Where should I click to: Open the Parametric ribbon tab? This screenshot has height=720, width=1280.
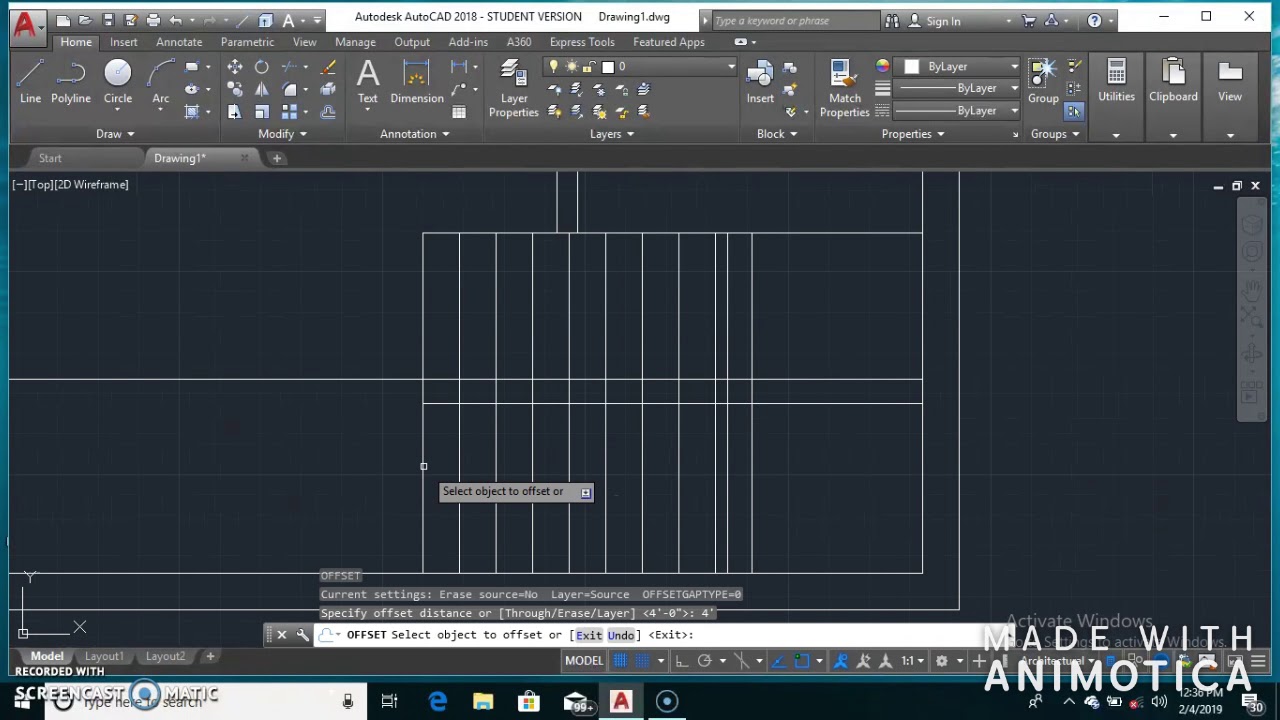pyautogui.click(x=247, y=42)
